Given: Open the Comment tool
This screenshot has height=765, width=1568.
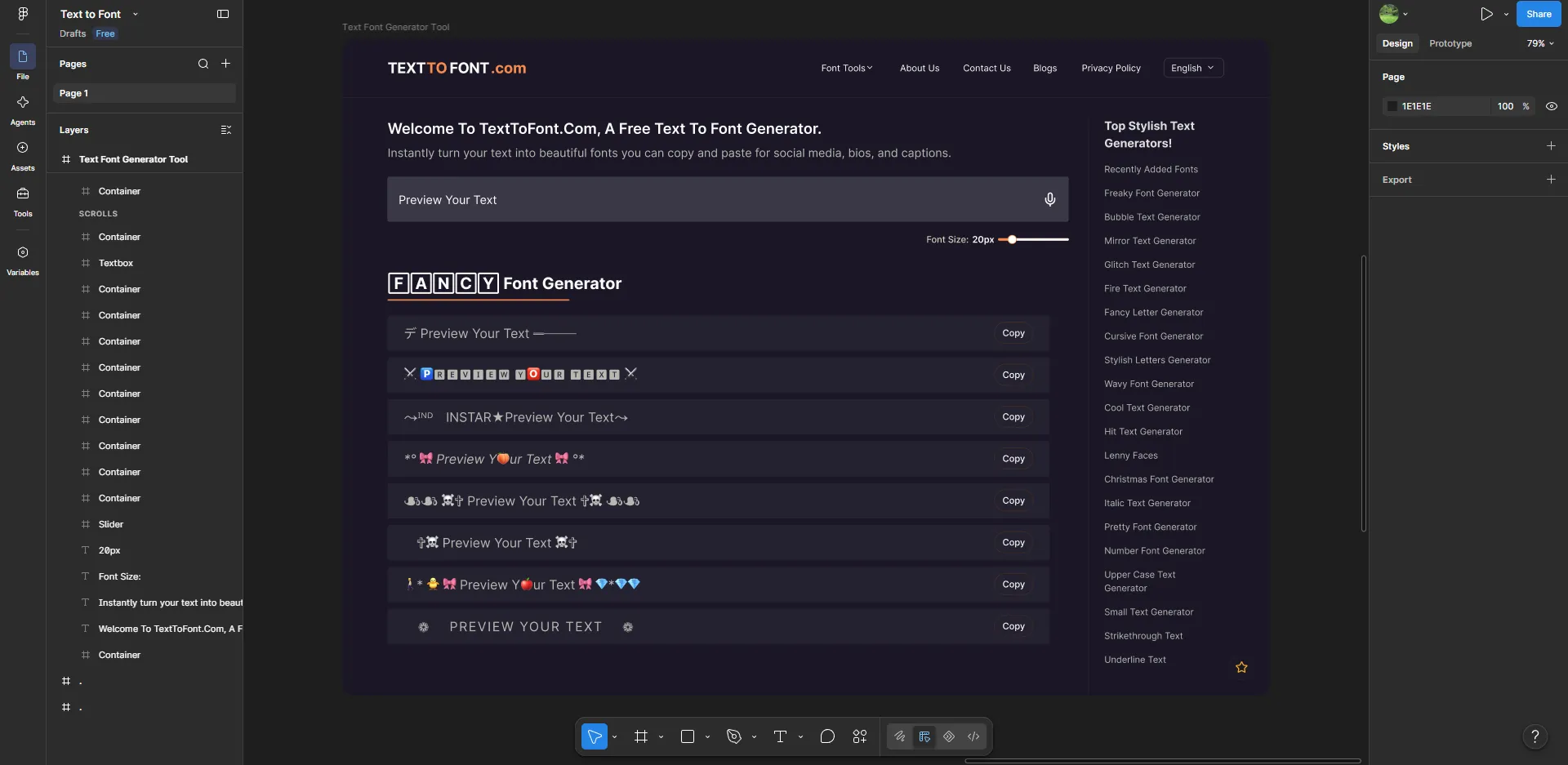Looking at the screenshot, I should [x=827, y=736].
